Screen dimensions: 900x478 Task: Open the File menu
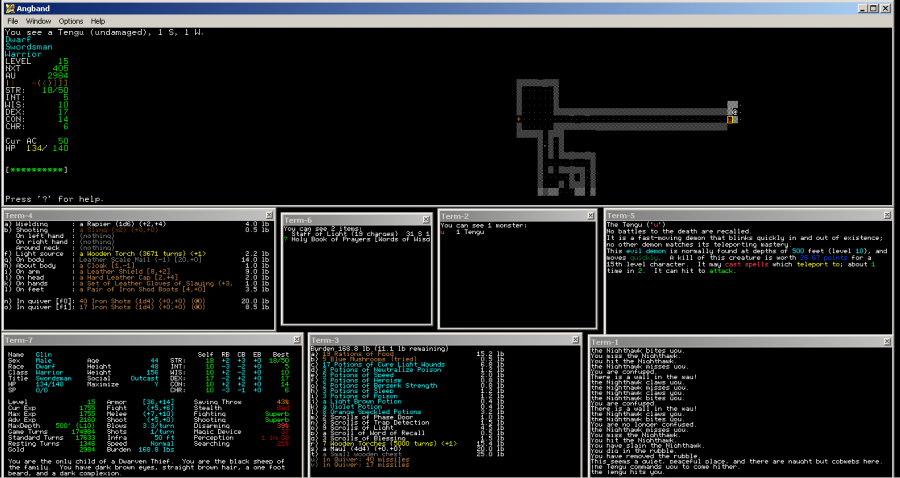(13, 21)
